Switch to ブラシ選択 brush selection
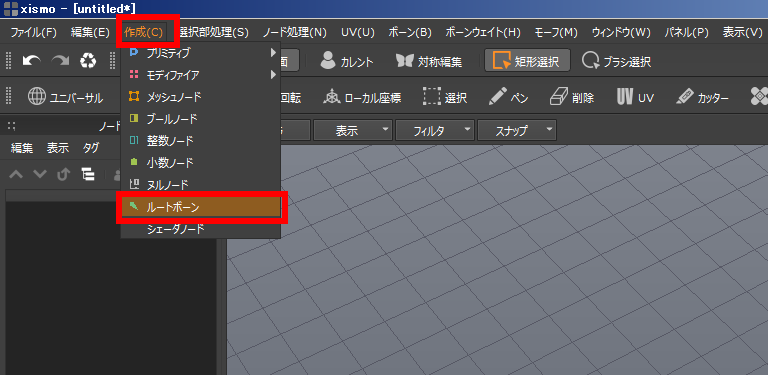Image resolution: width=768 pixels, height=375 pixels. click(x=617, y=61)
